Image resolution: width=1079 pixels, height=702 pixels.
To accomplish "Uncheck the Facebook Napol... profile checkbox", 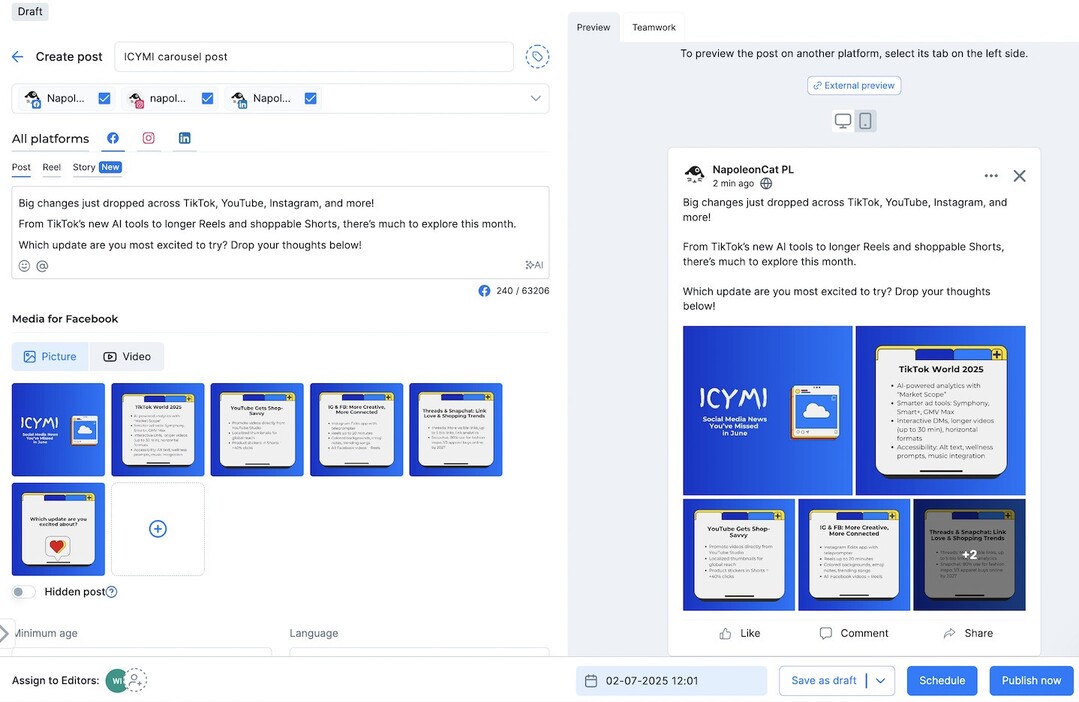I will [105, 98].
